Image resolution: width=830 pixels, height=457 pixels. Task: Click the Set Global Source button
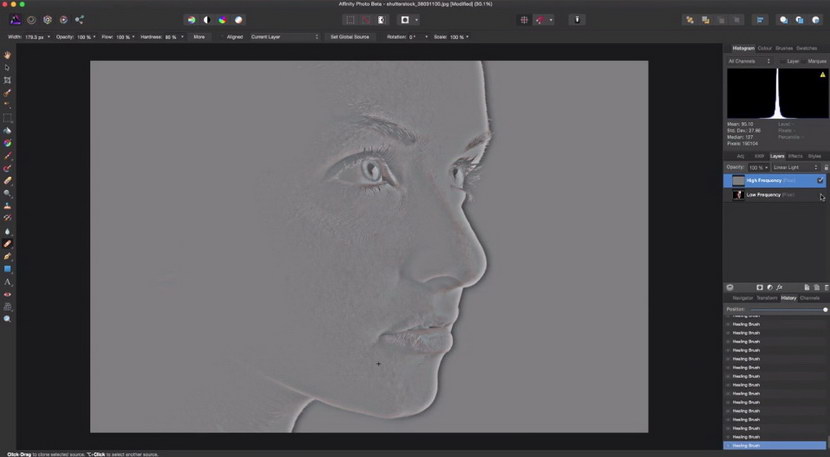(349, 37)
